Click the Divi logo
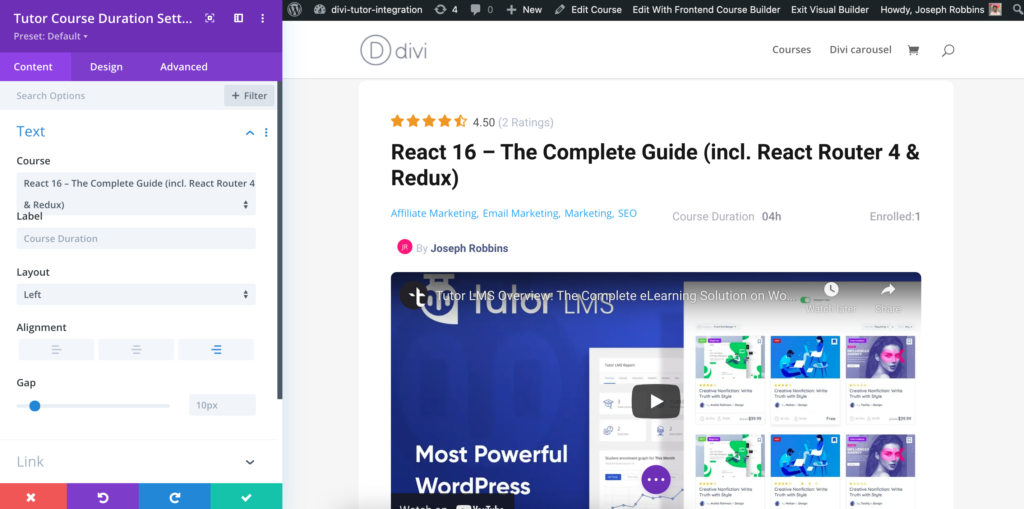 (393, 50)
